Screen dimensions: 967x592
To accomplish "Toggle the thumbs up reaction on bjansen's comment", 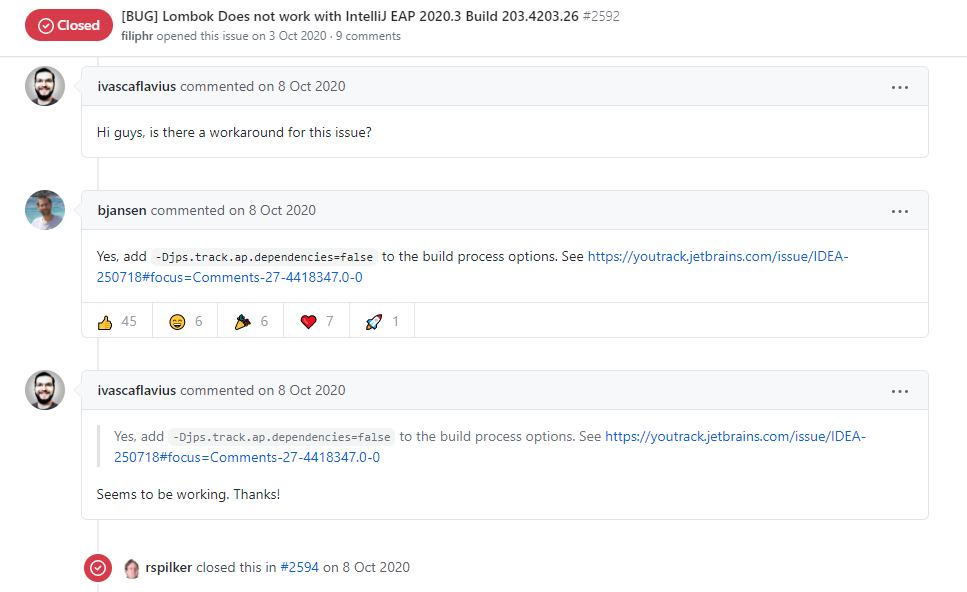I will tap(117, 321).
